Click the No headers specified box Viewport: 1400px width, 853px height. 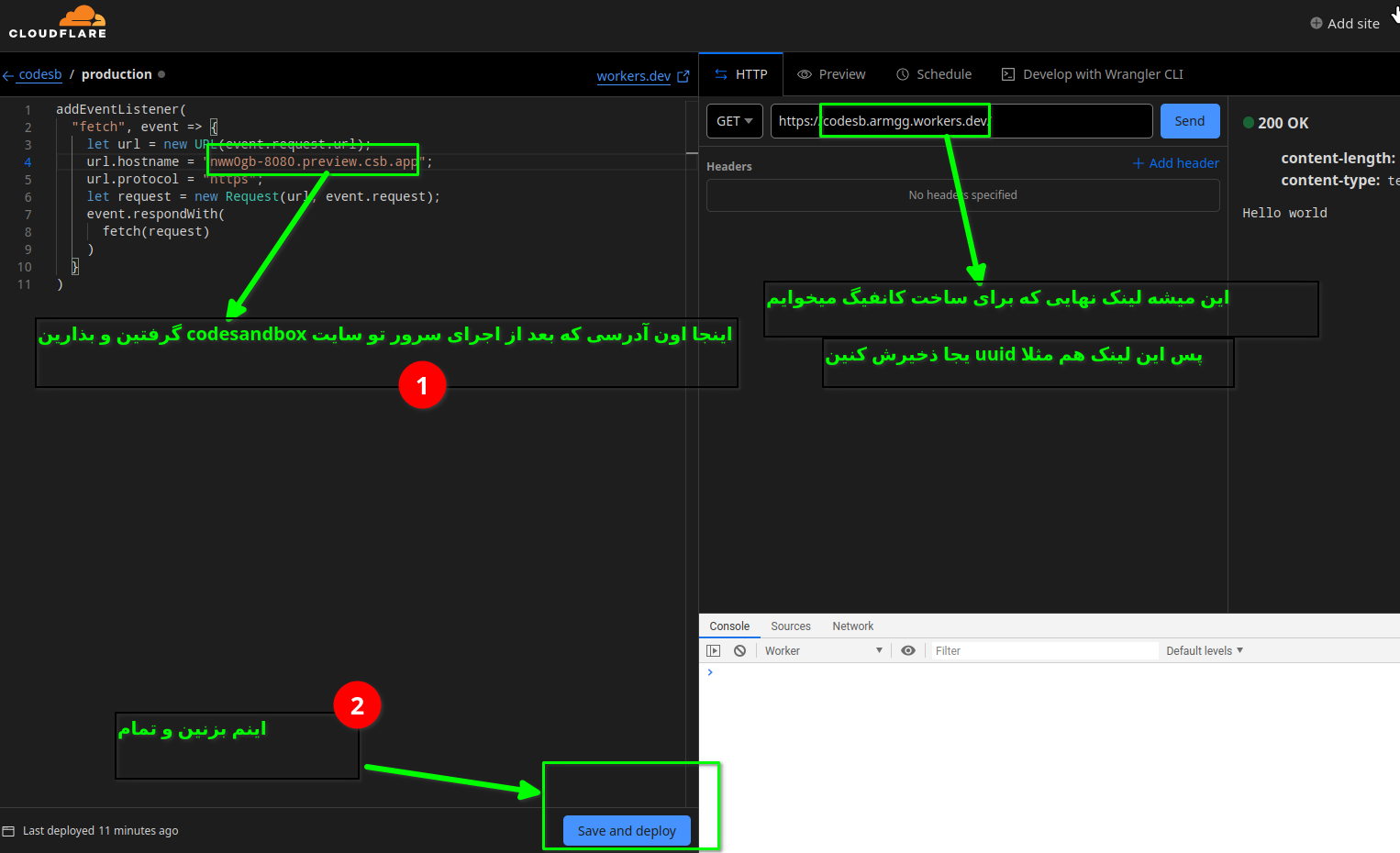point(963,195)
